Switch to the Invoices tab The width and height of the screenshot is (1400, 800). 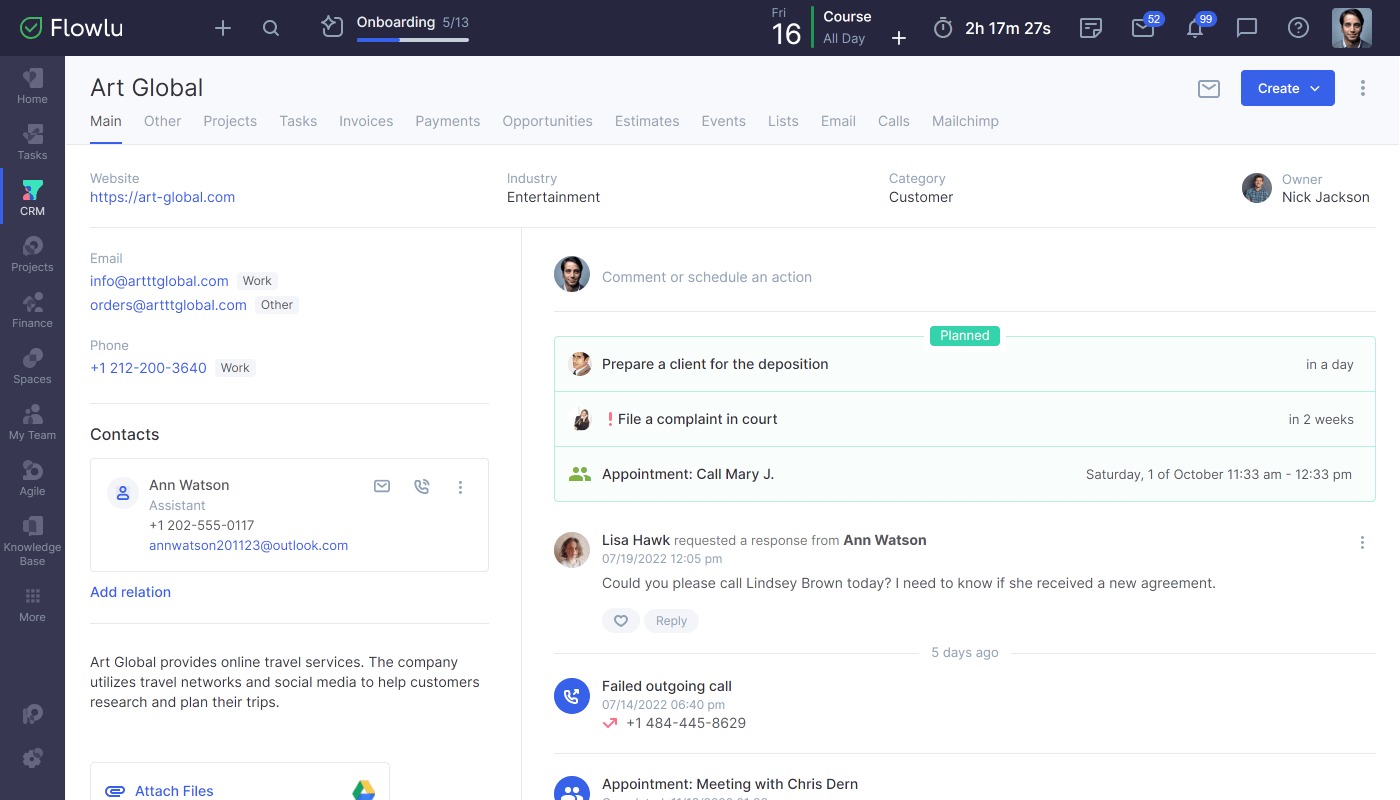pyautogui.click(x=366, y=121)
